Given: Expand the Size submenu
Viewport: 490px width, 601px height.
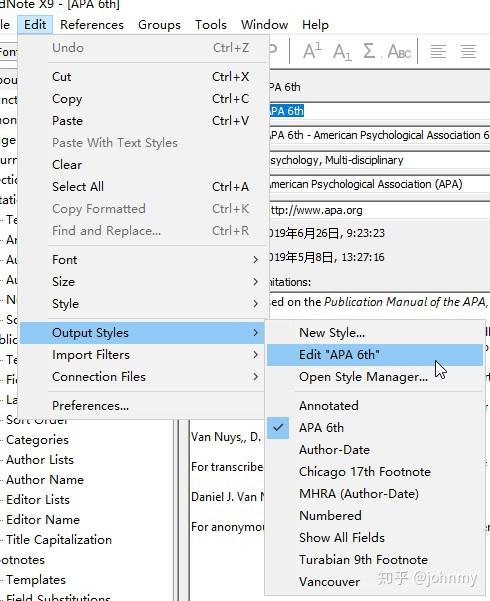Looking at the screenshot, I should pyautogui.click(x=144, y=282).
